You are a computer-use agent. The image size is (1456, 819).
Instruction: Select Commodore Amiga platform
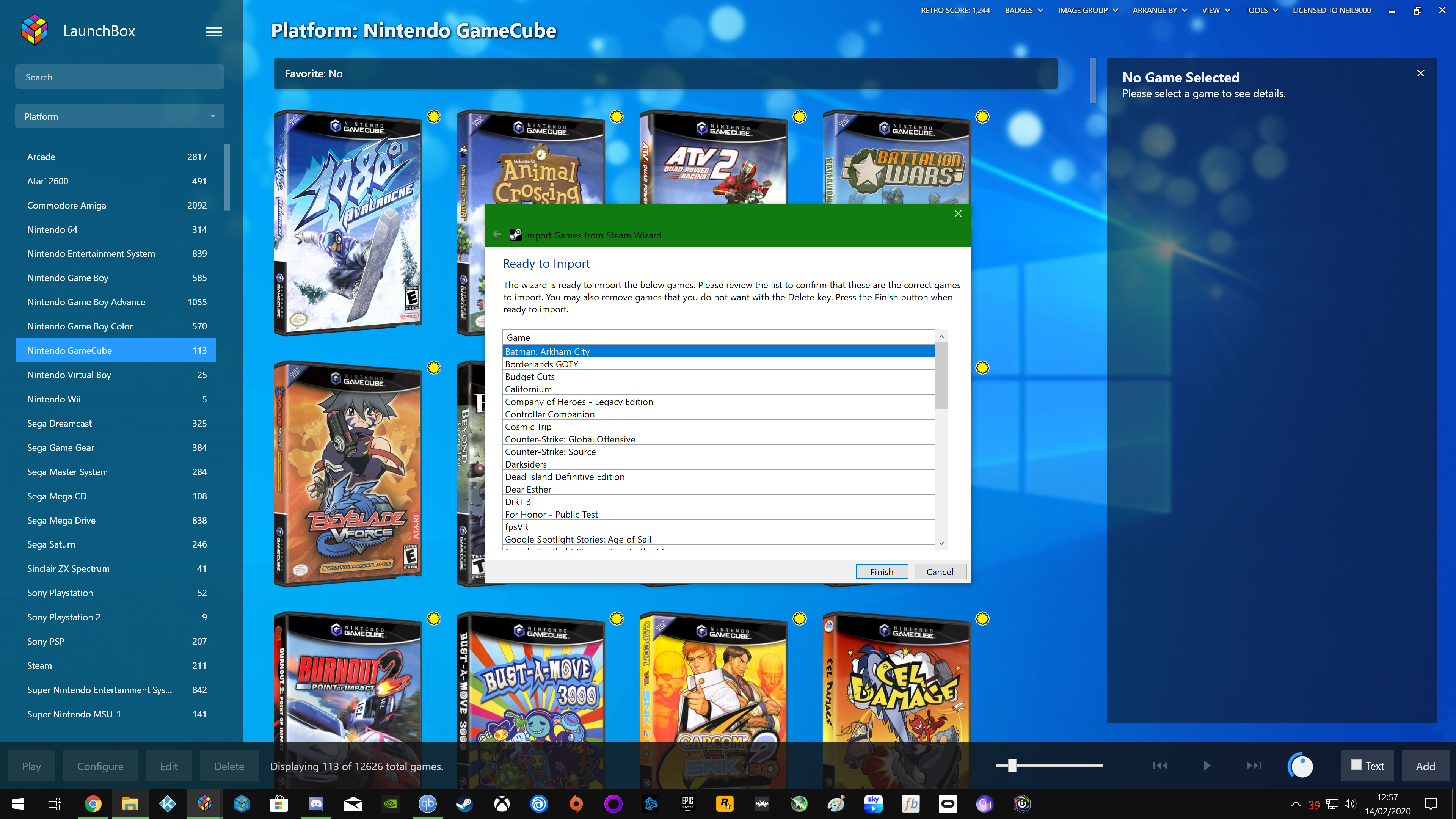click(116, 205)
